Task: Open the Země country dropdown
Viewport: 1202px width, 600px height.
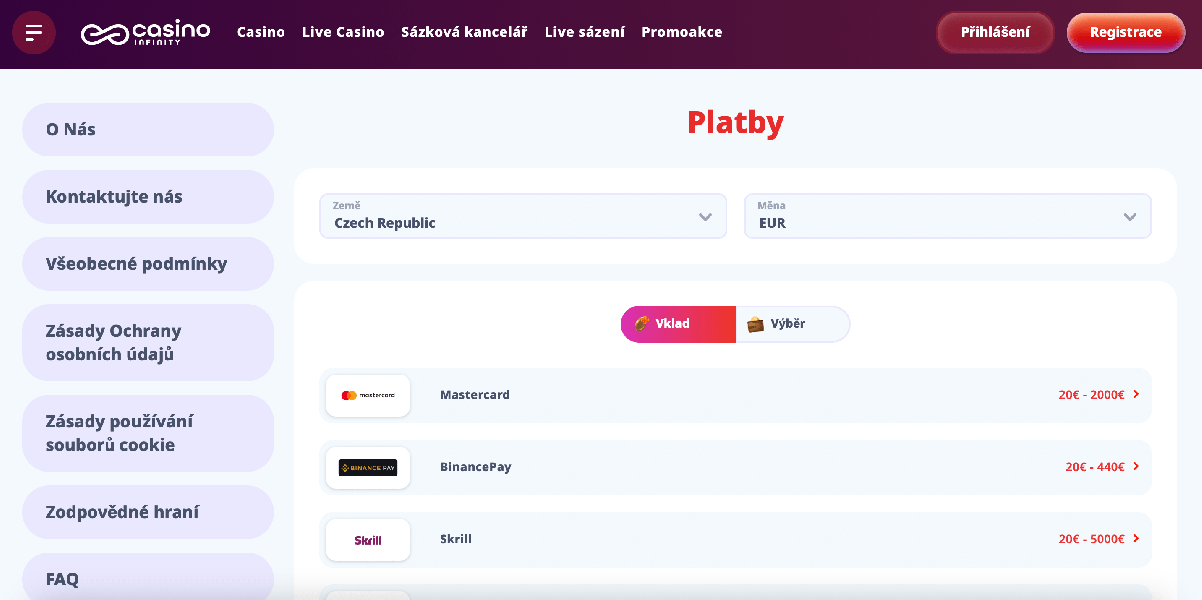Action: 523,216
